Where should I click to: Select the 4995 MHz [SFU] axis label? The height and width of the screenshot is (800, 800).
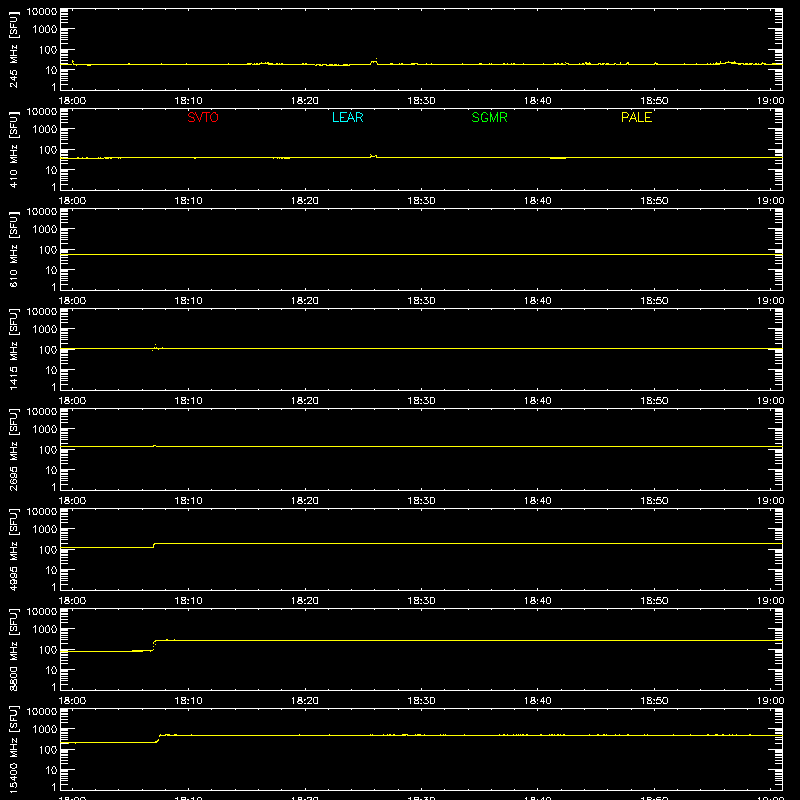click(x=14, y=549)
